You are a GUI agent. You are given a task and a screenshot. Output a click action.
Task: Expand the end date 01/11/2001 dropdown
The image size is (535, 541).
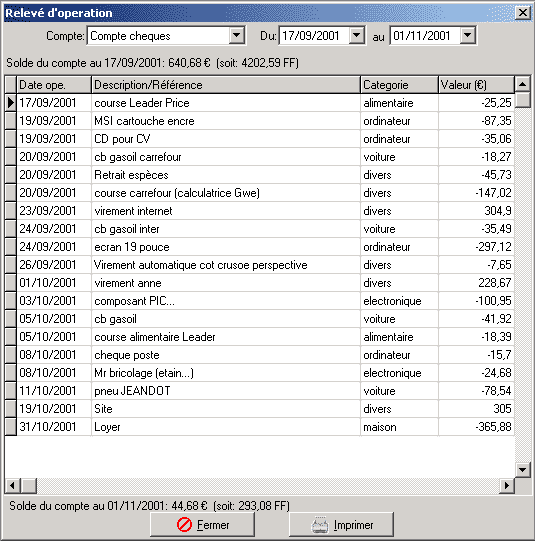[468, 36]
